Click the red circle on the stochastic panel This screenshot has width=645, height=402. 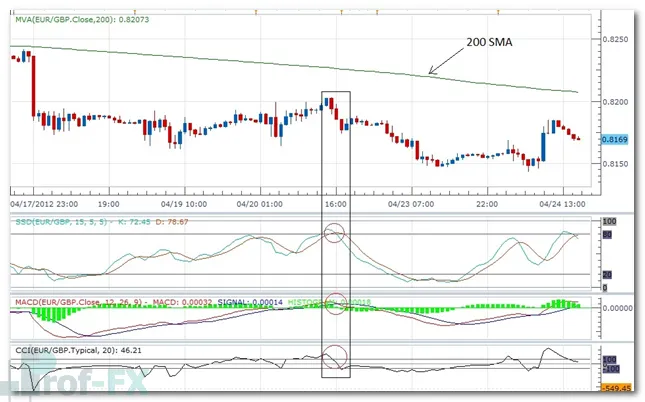pyautogui.click(x=336, y=236)
